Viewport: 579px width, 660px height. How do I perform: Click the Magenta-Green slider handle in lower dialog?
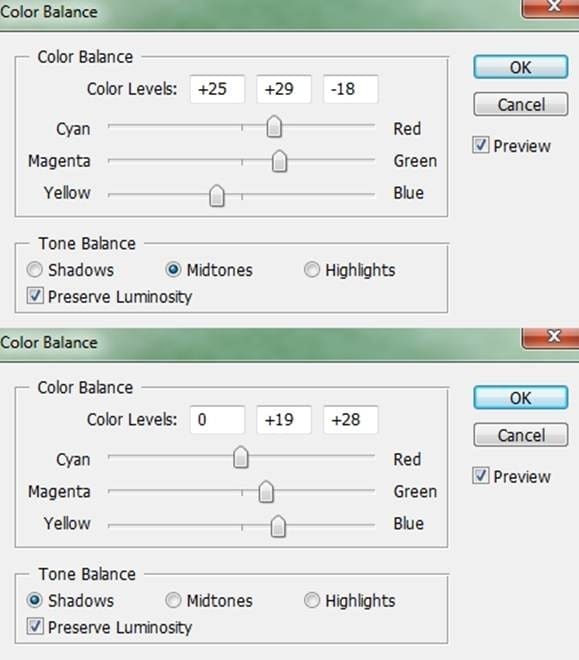click(266, 492)
